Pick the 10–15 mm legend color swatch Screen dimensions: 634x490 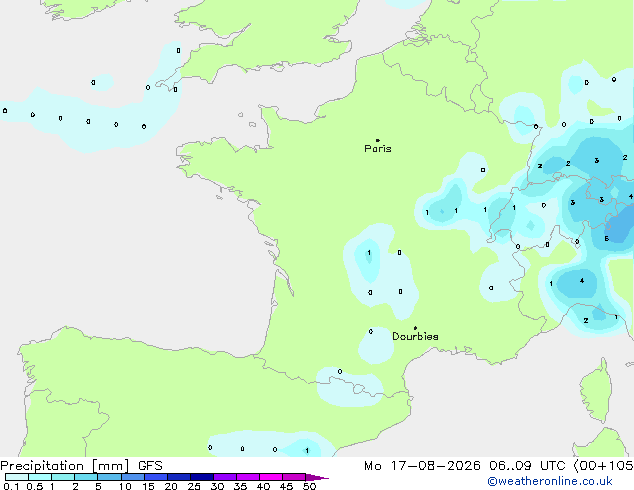pos(133,477)
